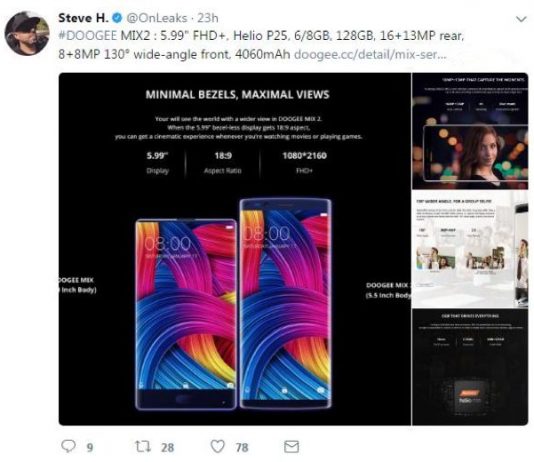534x462 pixels.
Task: Open the Minimal Bezels main image
Action: (x=235, y=249)
